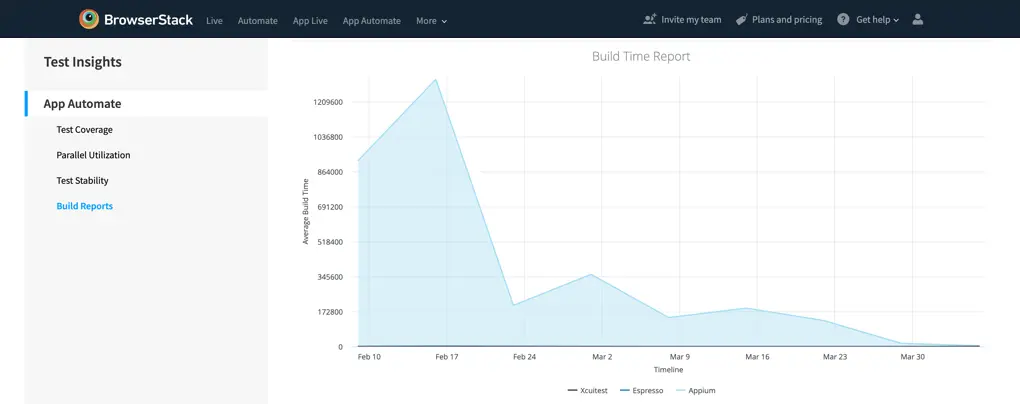Open App Live from navigation bar
The width and height of the screenshot is (1020, 404).
310,20
